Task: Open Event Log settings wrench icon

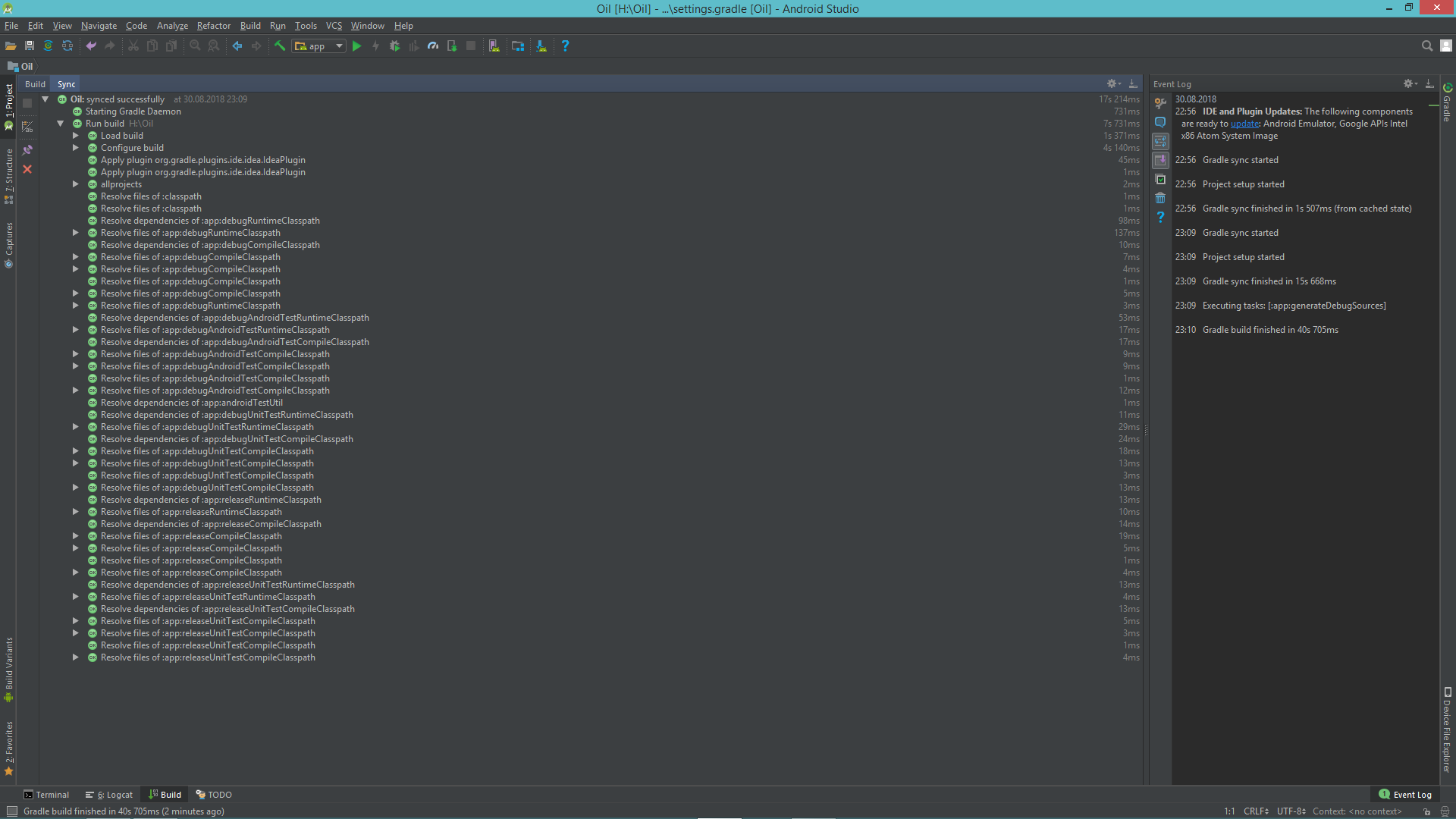Action: click(x=1160, y=103)
